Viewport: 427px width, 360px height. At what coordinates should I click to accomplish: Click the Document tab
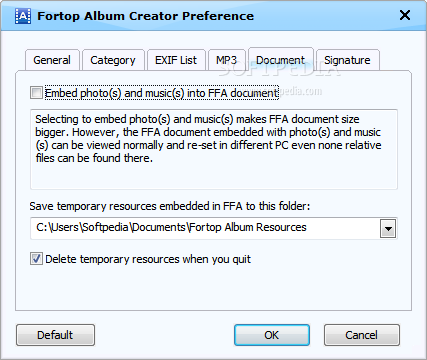[x=281, y=59]
